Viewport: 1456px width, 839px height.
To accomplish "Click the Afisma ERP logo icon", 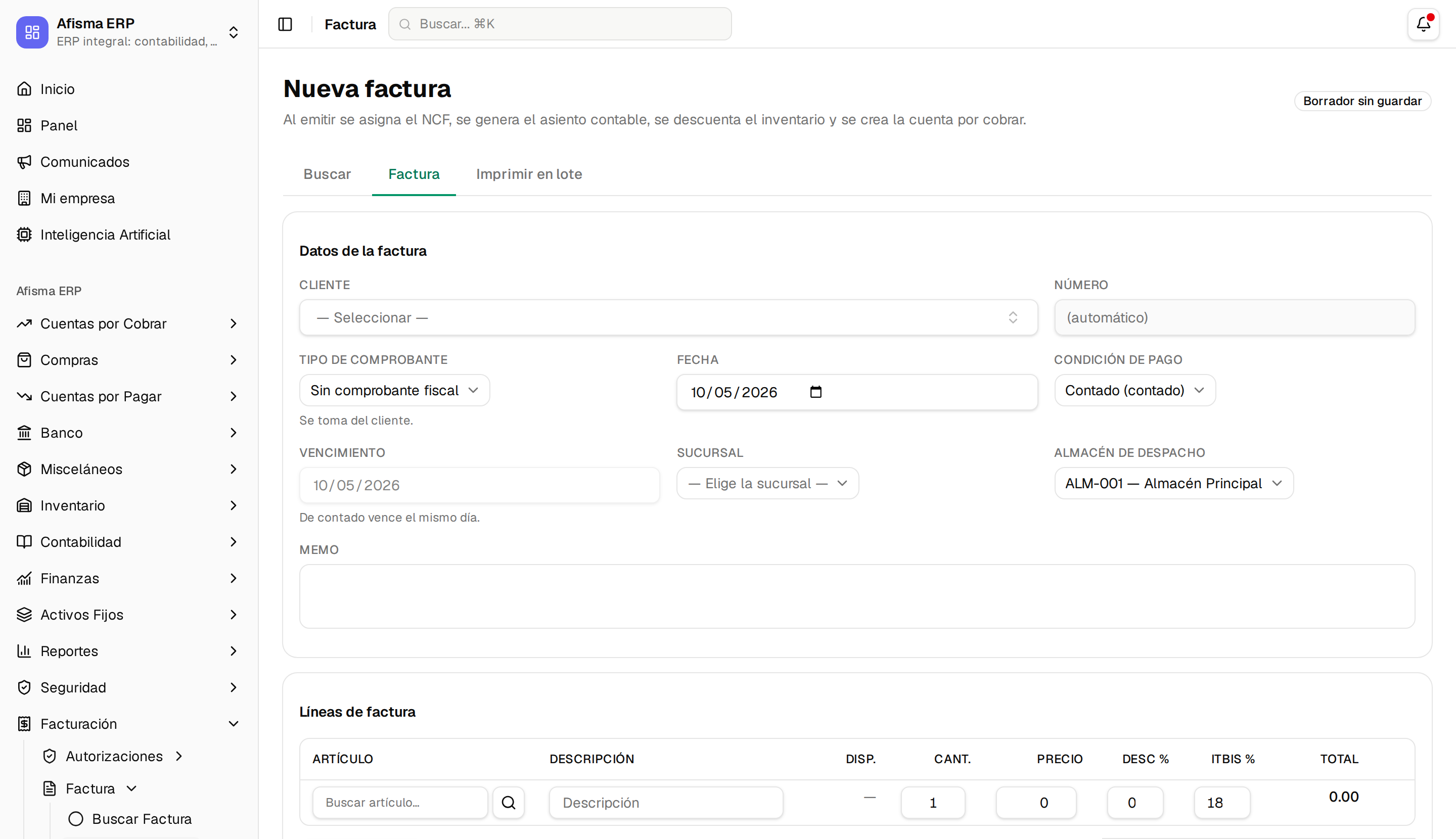I will (32, 32).
